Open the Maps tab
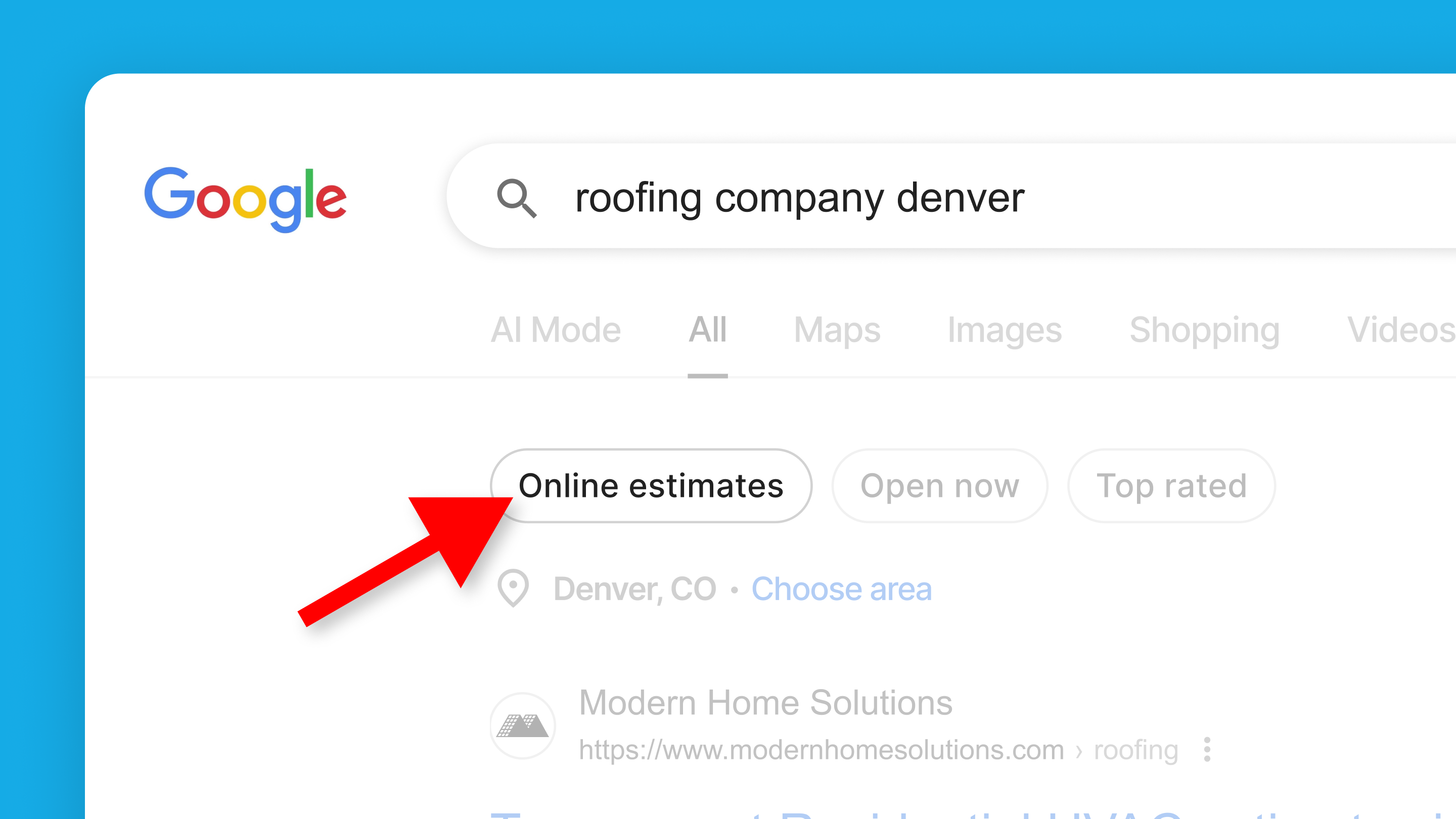This screenshot has width=1456, height=819. [837, 330]
